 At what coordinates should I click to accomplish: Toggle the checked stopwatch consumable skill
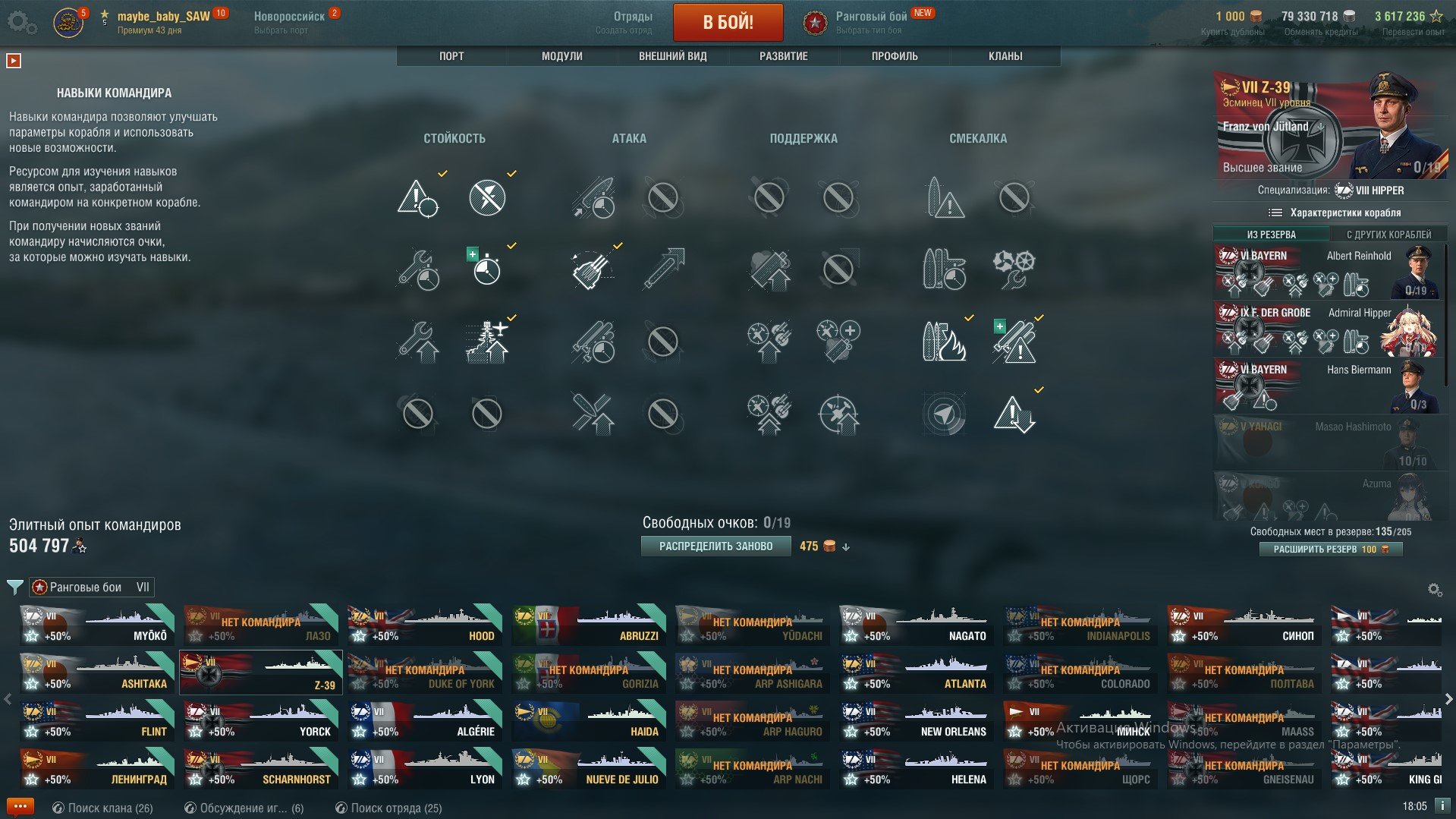(x=486, y=268)
